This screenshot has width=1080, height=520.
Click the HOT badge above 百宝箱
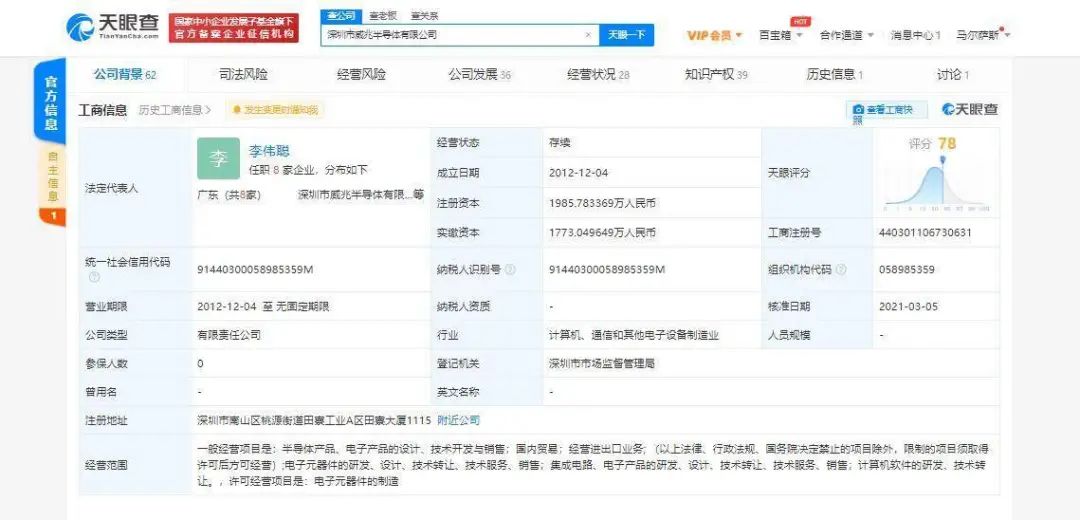tap(800, 21)
